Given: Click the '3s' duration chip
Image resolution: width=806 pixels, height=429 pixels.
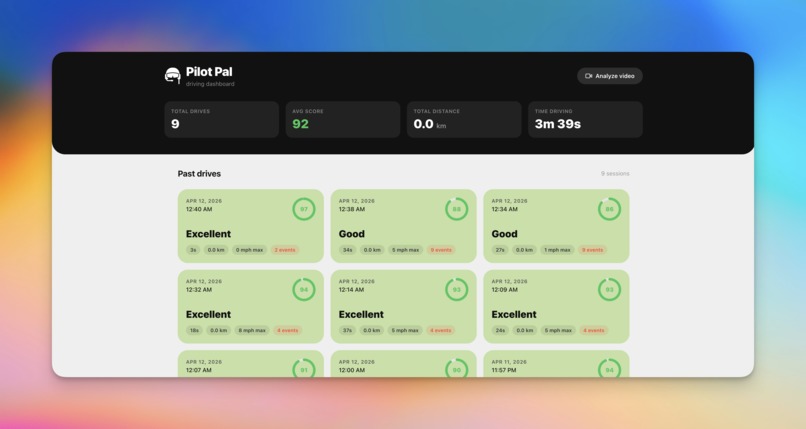Looking at the screenshot, I should [x=193, y=250].
